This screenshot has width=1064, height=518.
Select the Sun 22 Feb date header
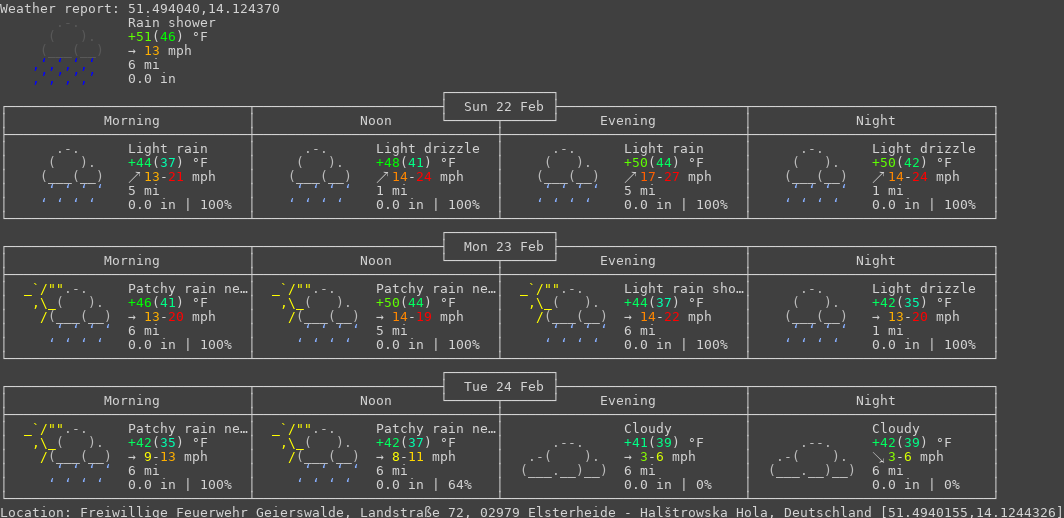[x=500, y=107]
